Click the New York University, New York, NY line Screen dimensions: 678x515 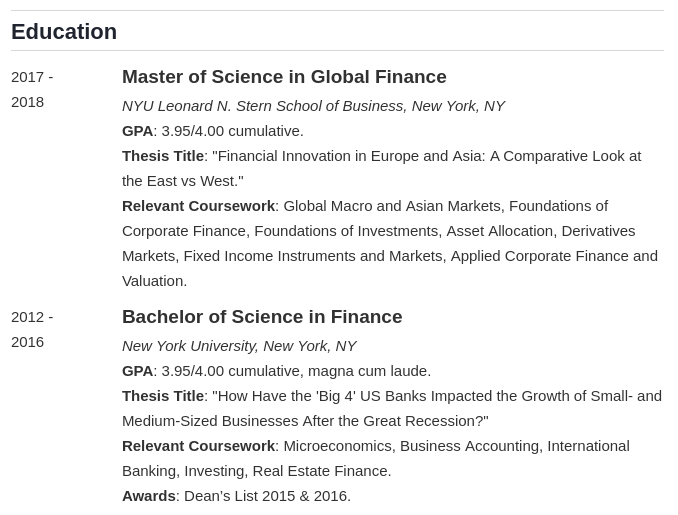(239, 346)
